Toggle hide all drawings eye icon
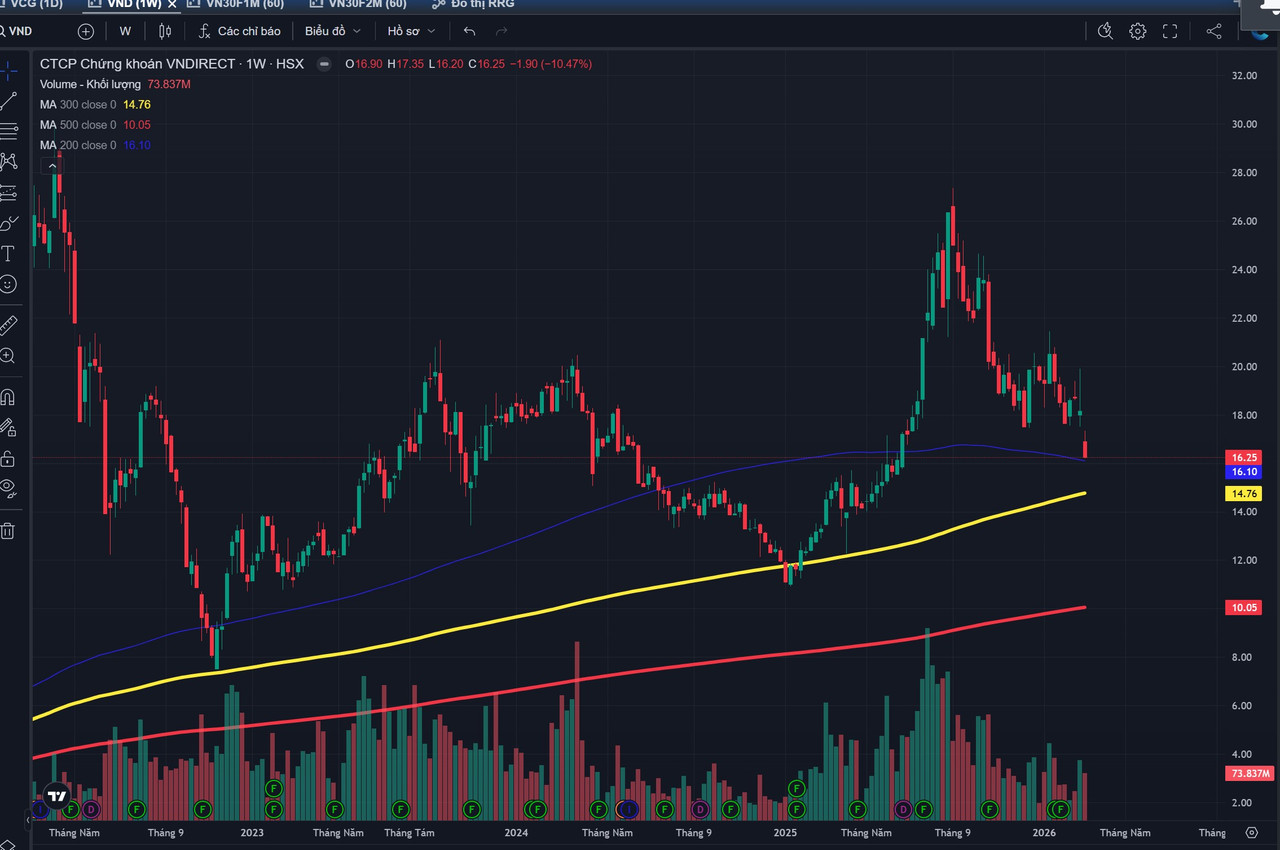 (8, 489)
